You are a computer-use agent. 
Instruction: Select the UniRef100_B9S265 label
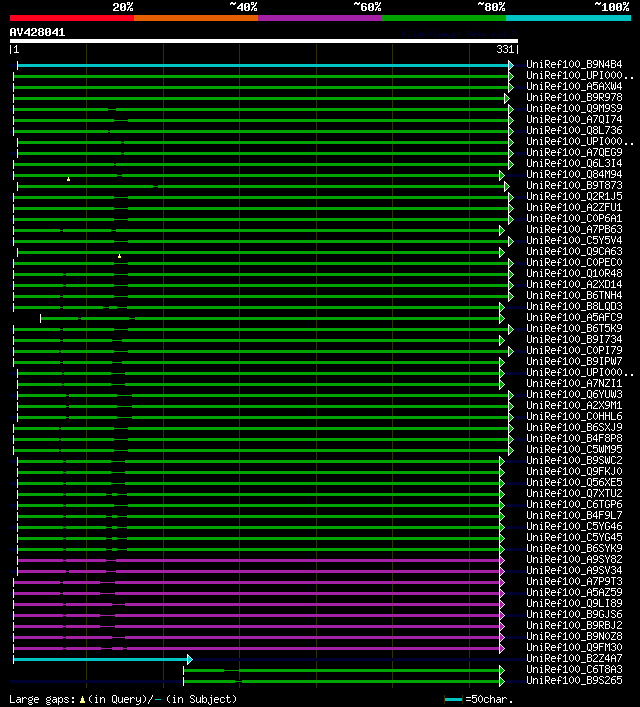[574, 680]
